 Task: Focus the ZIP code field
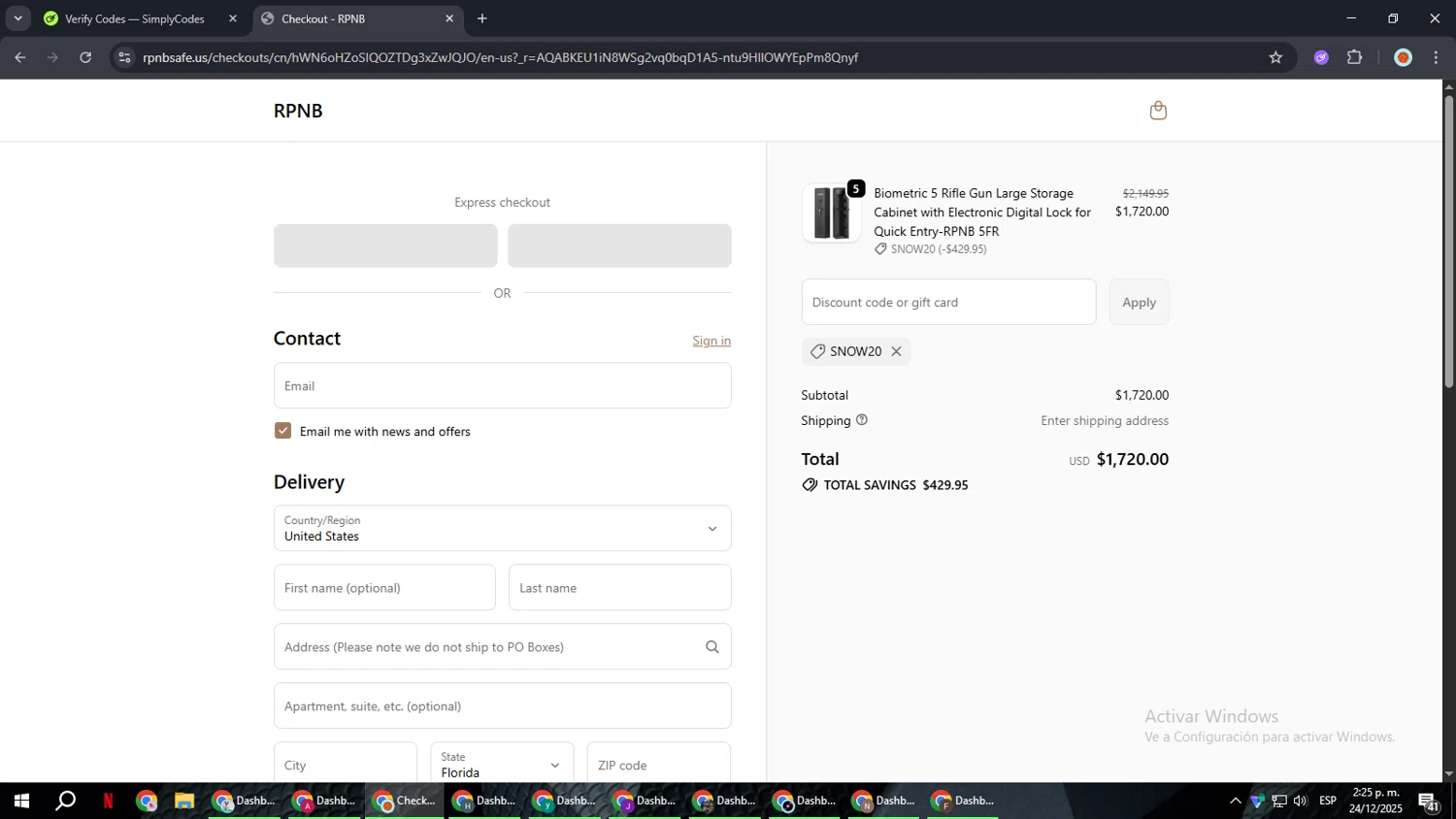[658, 764]
